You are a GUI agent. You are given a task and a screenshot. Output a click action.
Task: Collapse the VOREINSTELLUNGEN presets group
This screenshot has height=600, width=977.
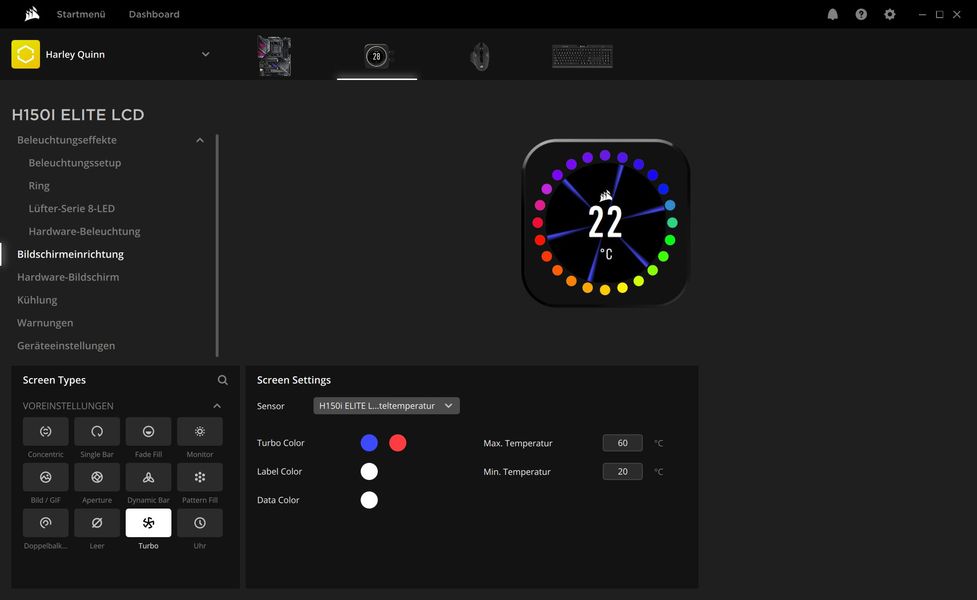click(x=217, y=406)
